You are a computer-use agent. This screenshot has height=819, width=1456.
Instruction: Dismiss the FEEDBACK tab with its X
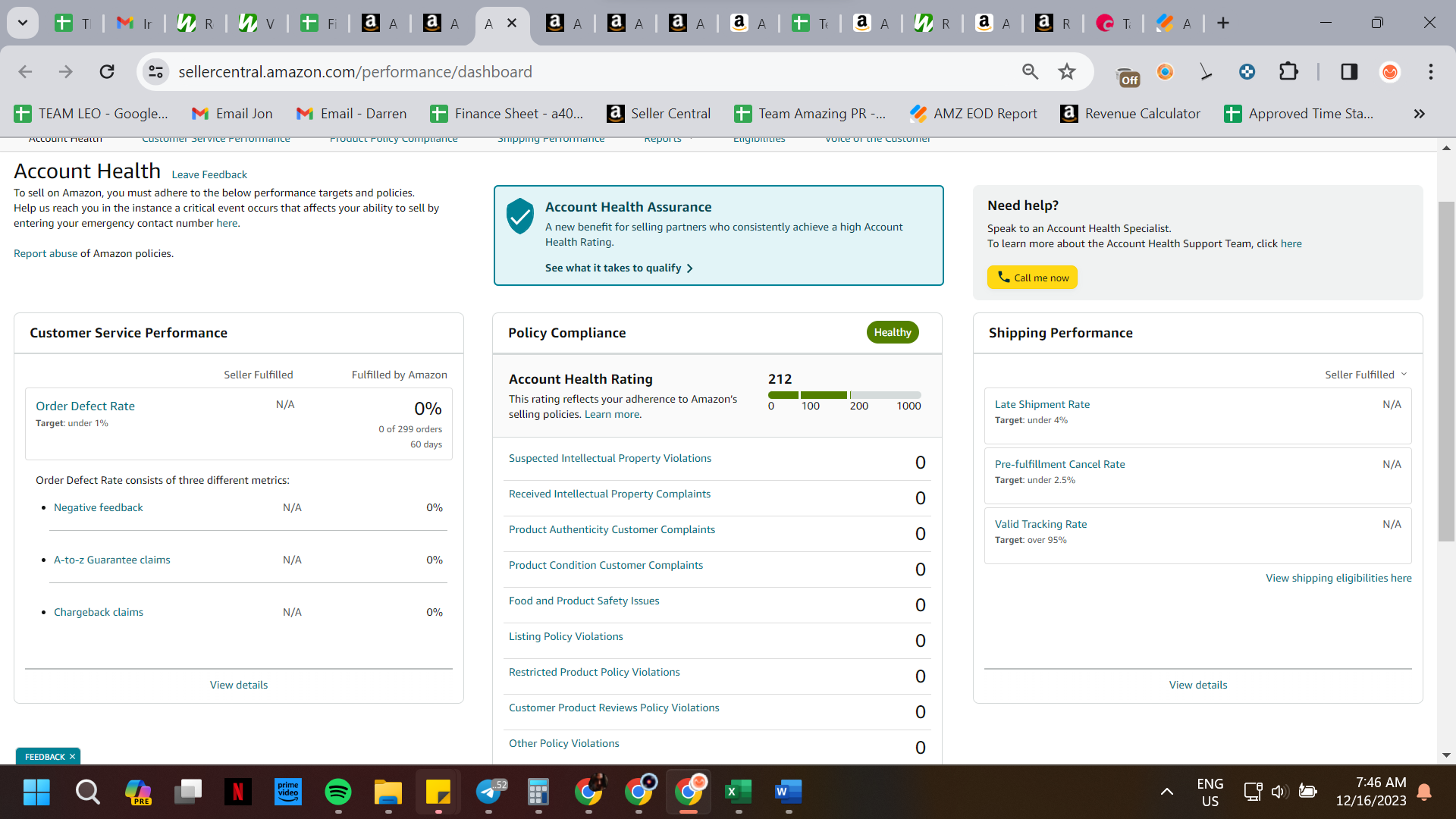click(73, 757)
